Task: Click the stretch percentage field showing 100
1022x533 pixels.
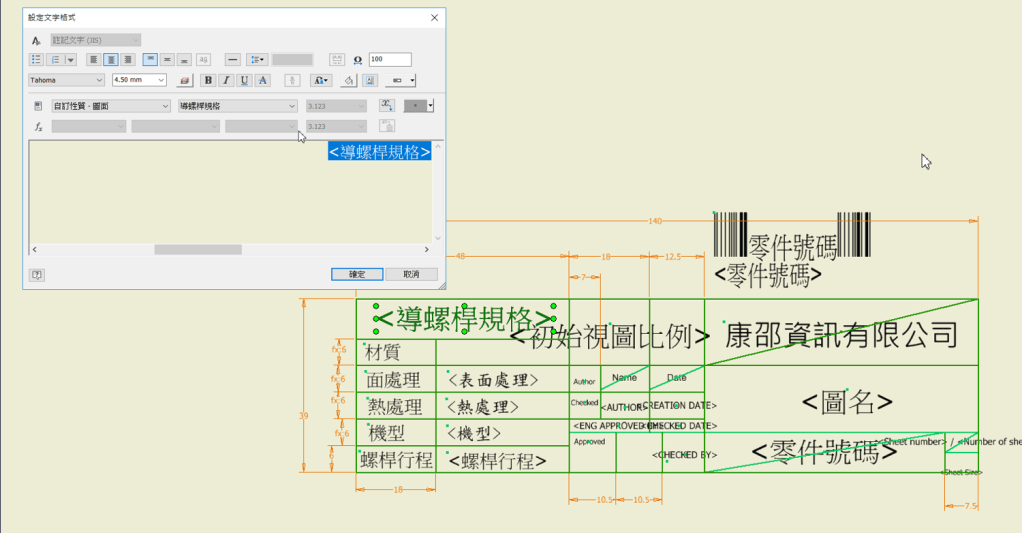Action: tap(389, 60)
